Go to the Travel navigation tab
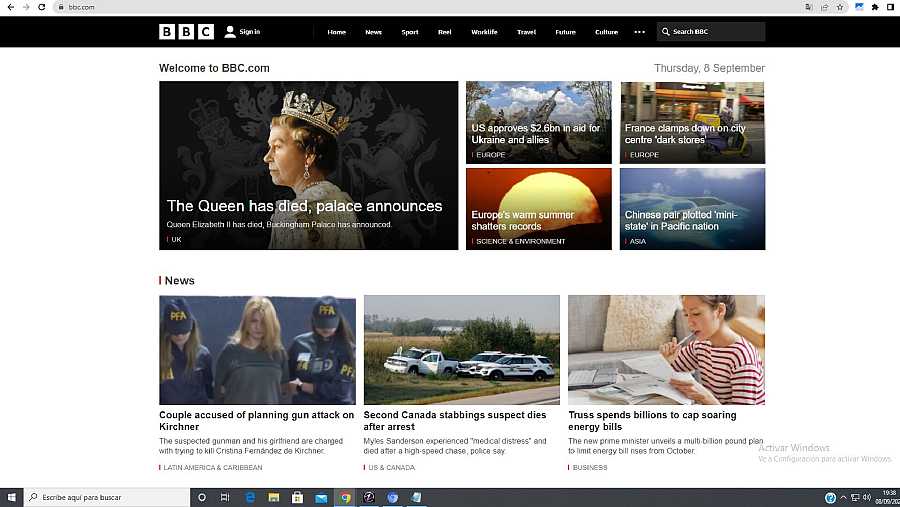Viewport: 900px width, 507px height. pyautogui.click(x=526, y=32)
